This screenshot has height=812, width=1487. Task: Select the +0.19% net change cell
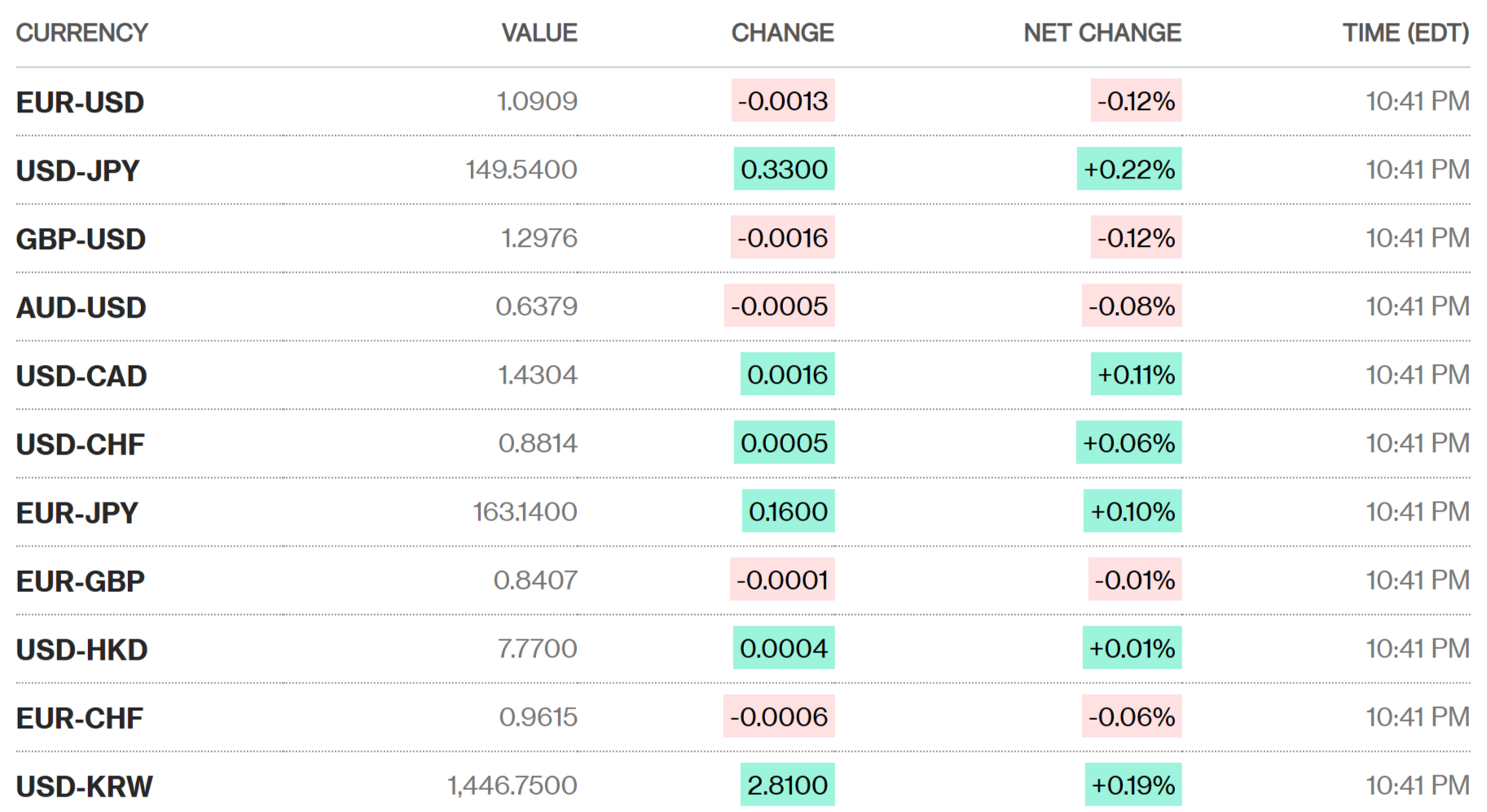pyautogui.click(x=1133, y=785)
